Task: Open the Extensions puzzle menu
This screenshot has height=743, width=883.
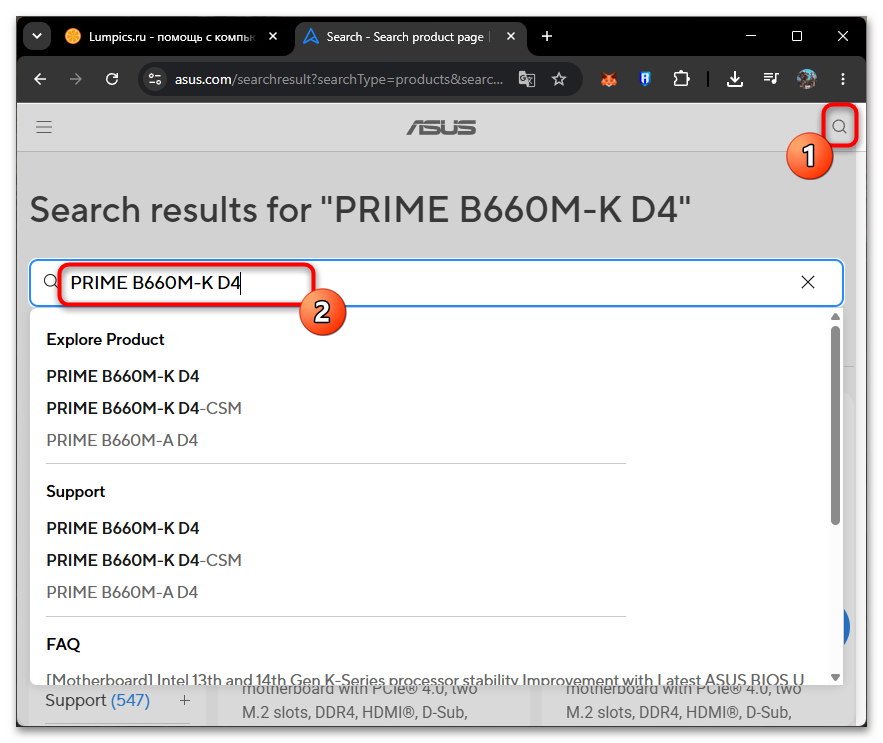Action: pos(681,79)
